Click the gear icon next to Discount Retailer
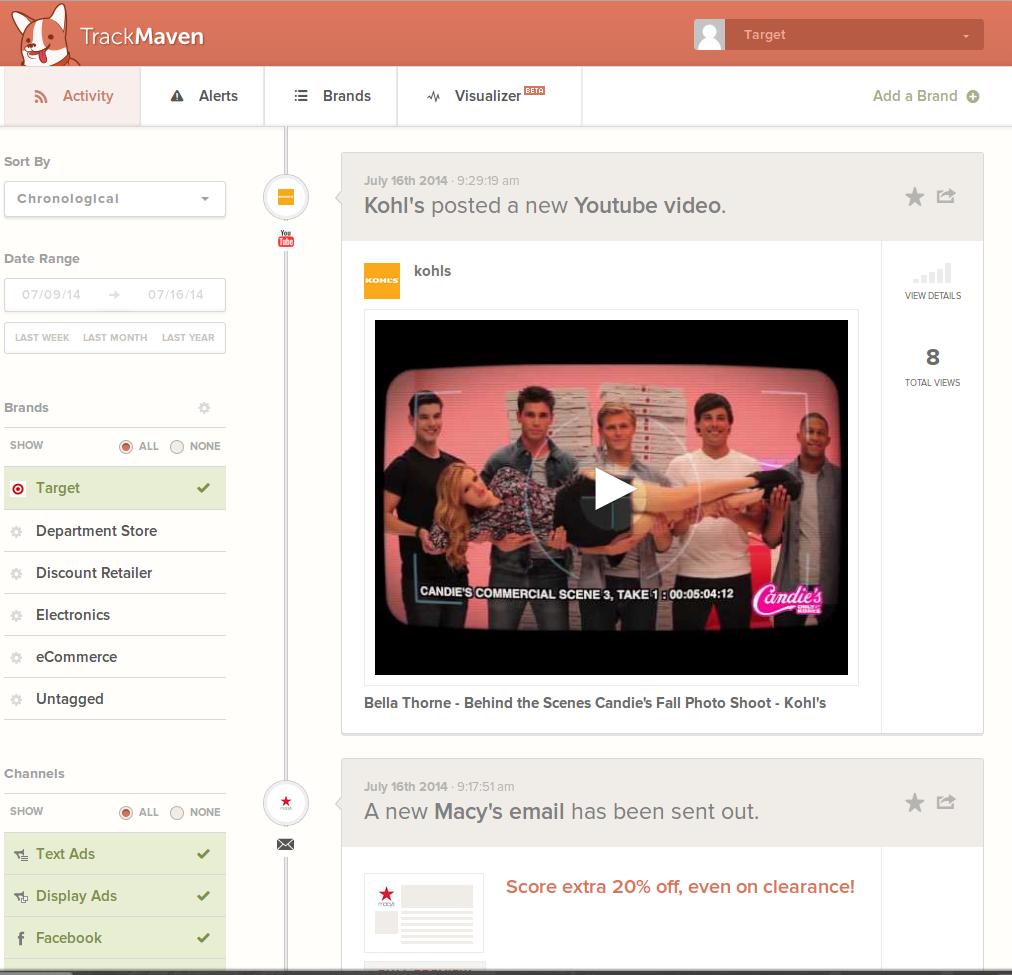 point(17,574)
